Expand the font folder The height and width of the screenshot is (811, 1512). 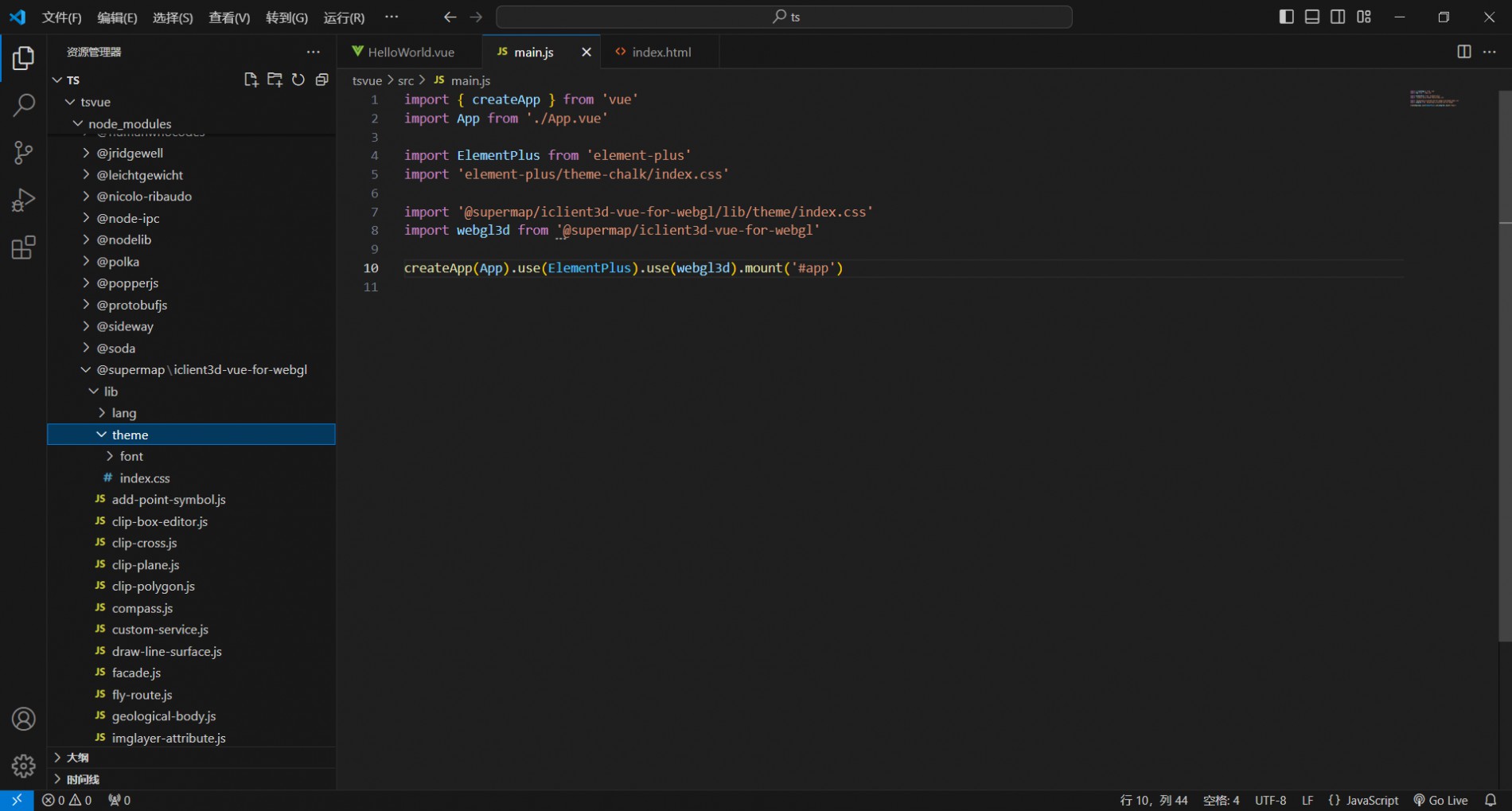[110, 456]
